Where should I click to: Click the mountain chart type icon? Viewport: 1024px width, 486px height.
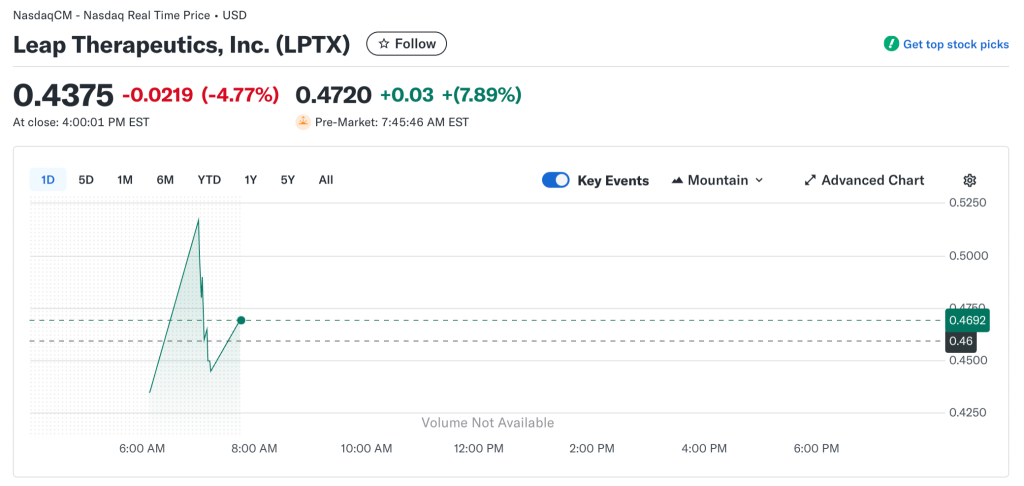677,180
